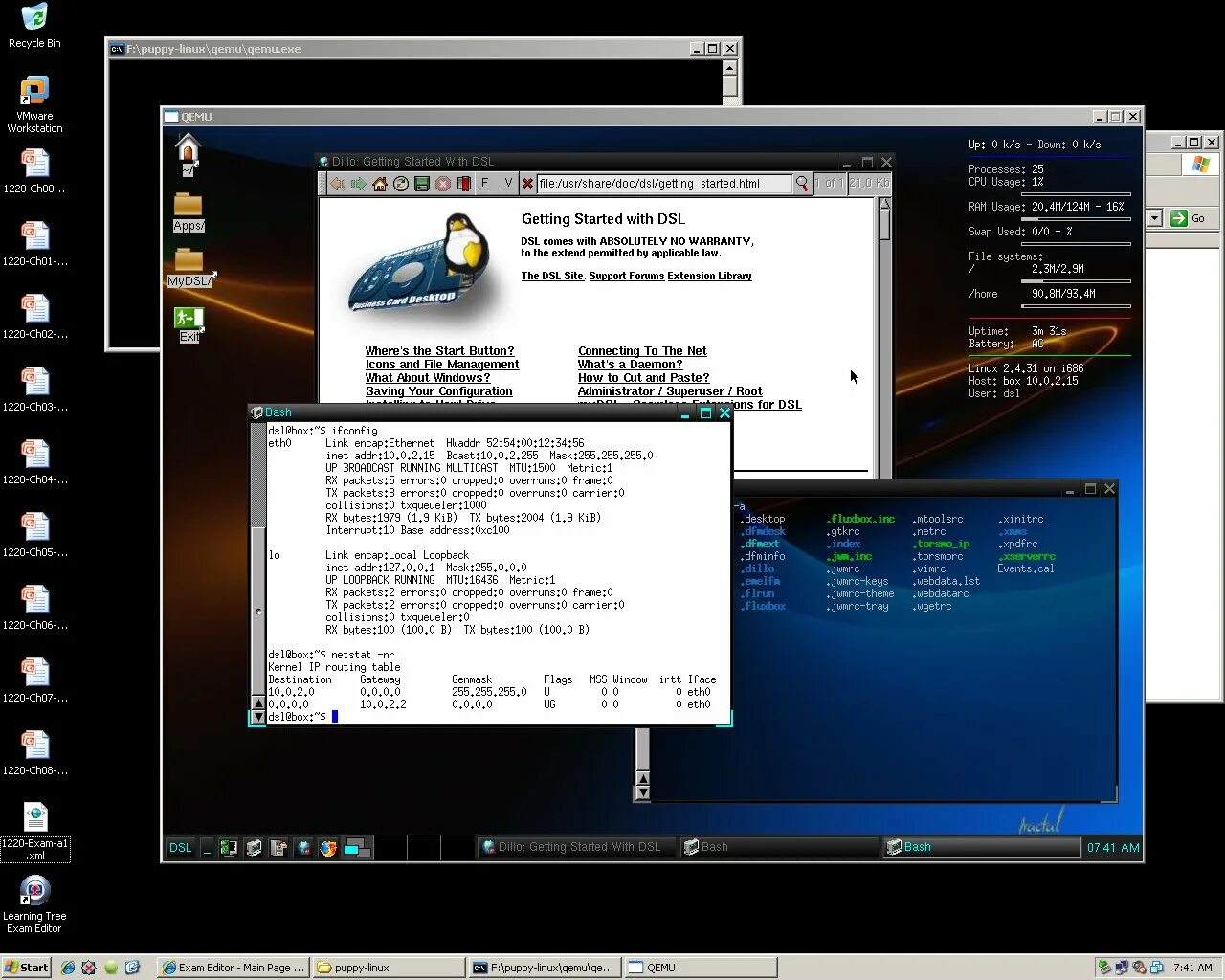Click the show-desktop underscore button in DSL panel
The width and height of the screenshot is (1225, 980).
coord(207,847)
